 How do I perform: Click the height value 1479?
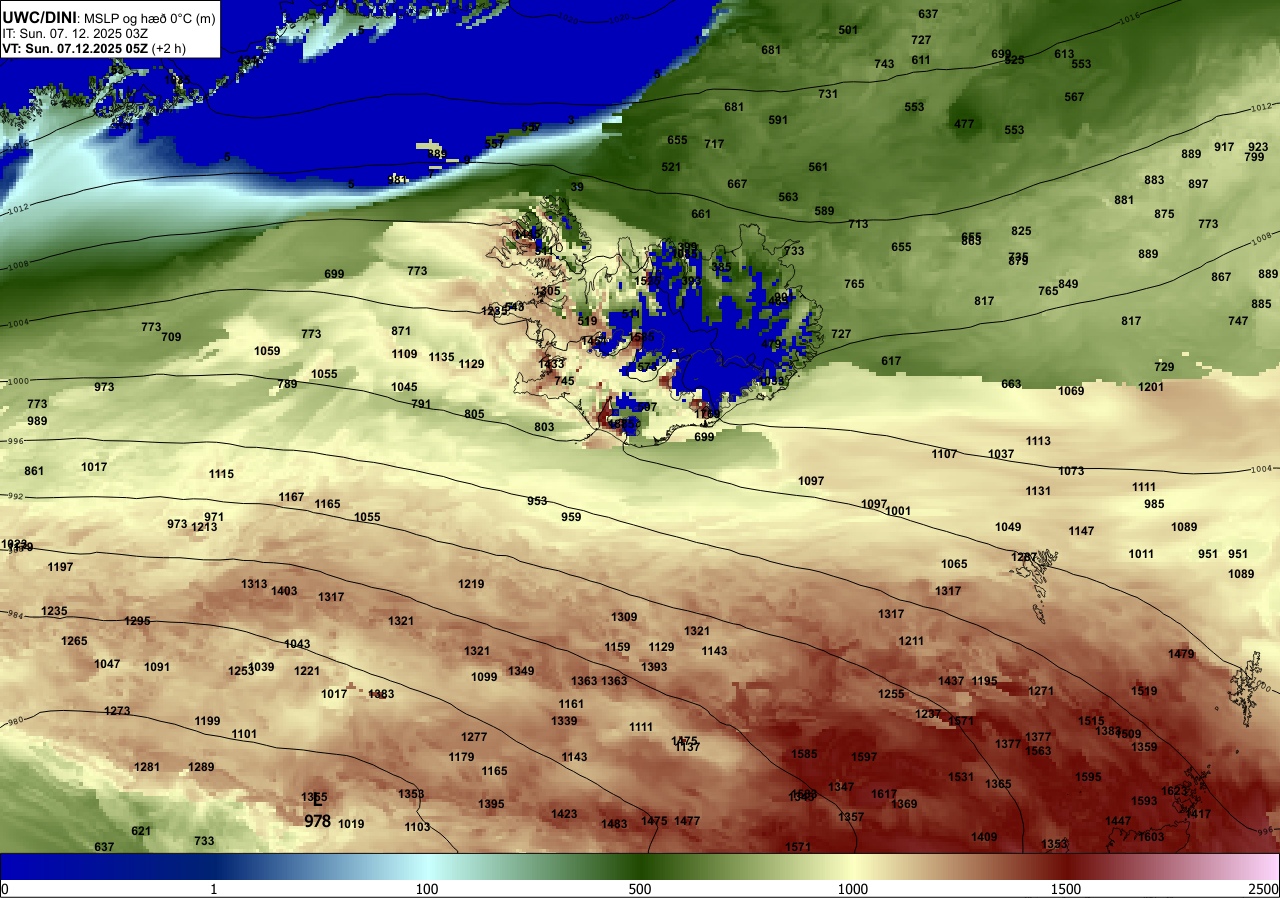click(x=1181, y=654)
